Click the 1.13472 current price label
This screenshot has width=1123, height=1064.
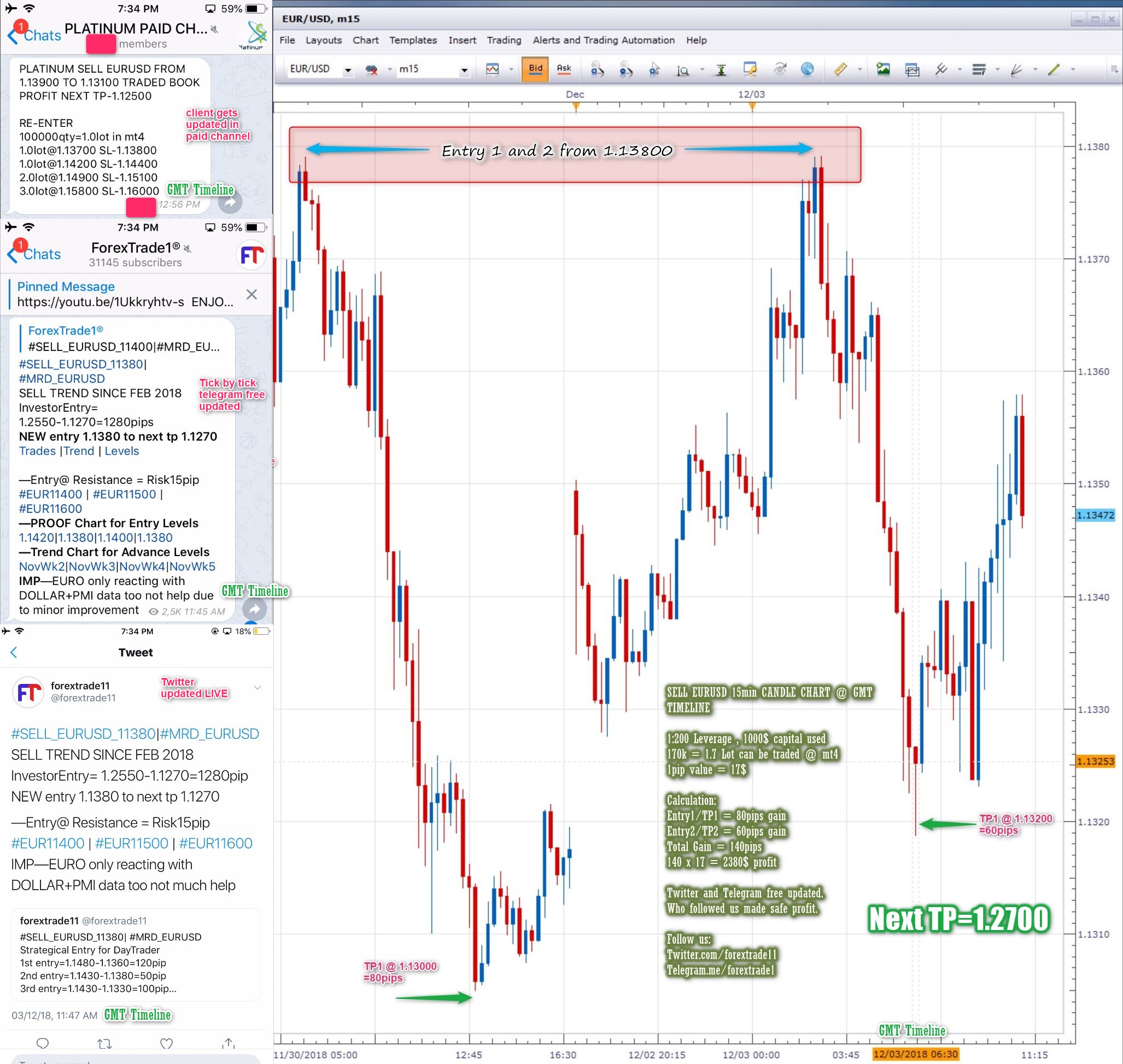tap(1095, 515)
